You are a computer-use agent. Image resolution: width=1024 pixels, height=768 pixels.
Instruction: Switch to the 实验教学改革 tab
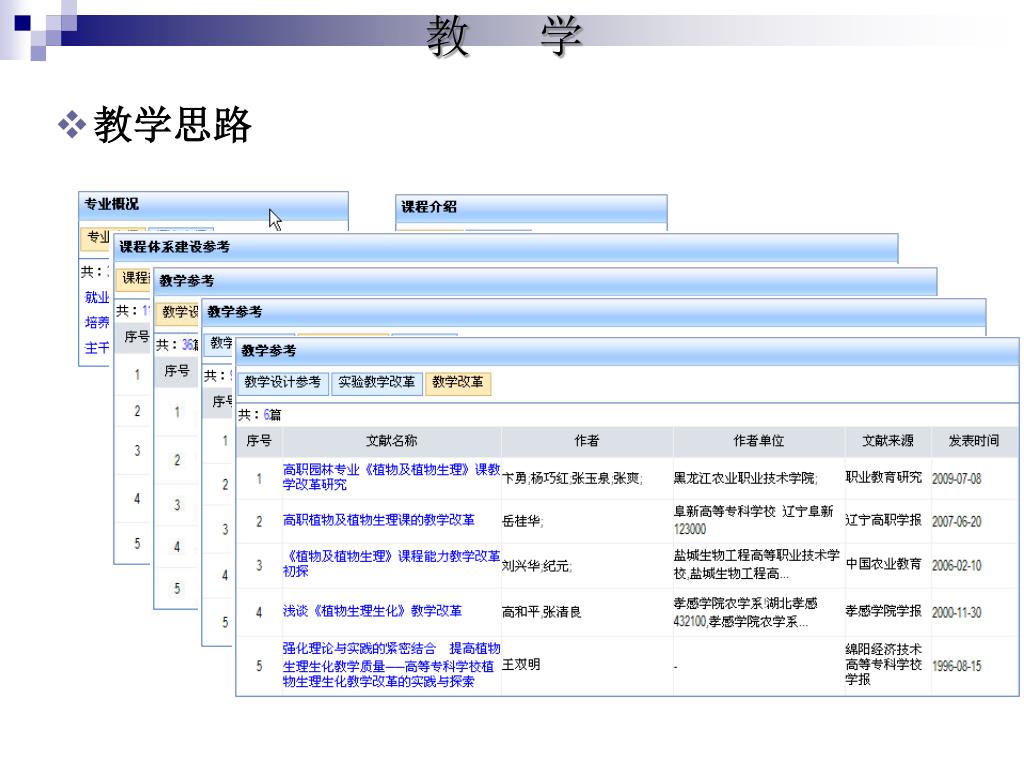(x=376, y=383)
